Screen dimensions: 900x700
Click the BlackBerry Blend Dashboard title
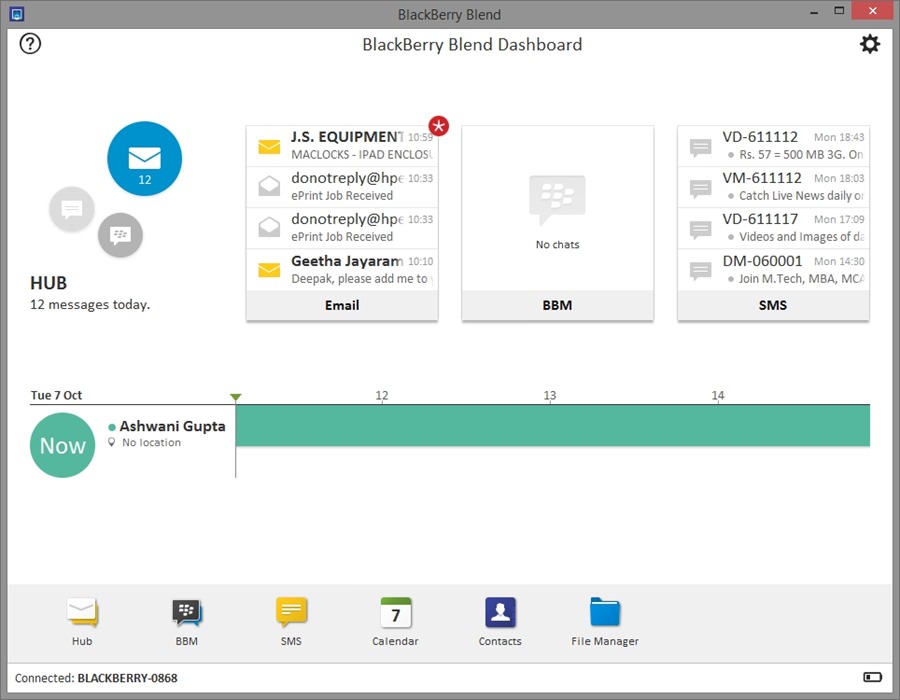coord(472,45)
